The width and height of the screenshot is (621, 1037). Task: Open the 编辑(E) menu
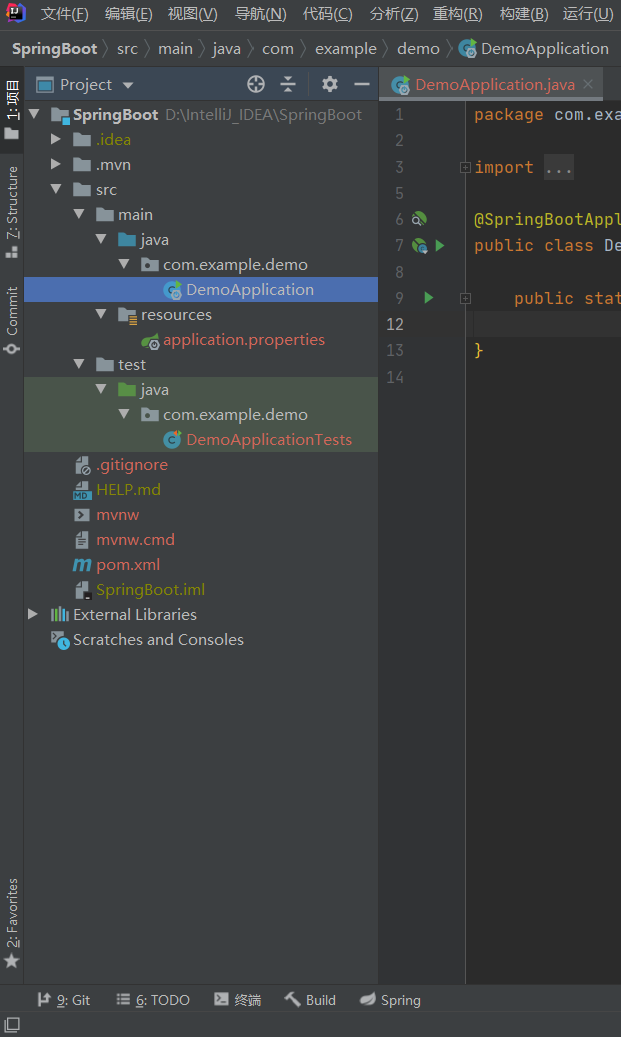point(128,14)
